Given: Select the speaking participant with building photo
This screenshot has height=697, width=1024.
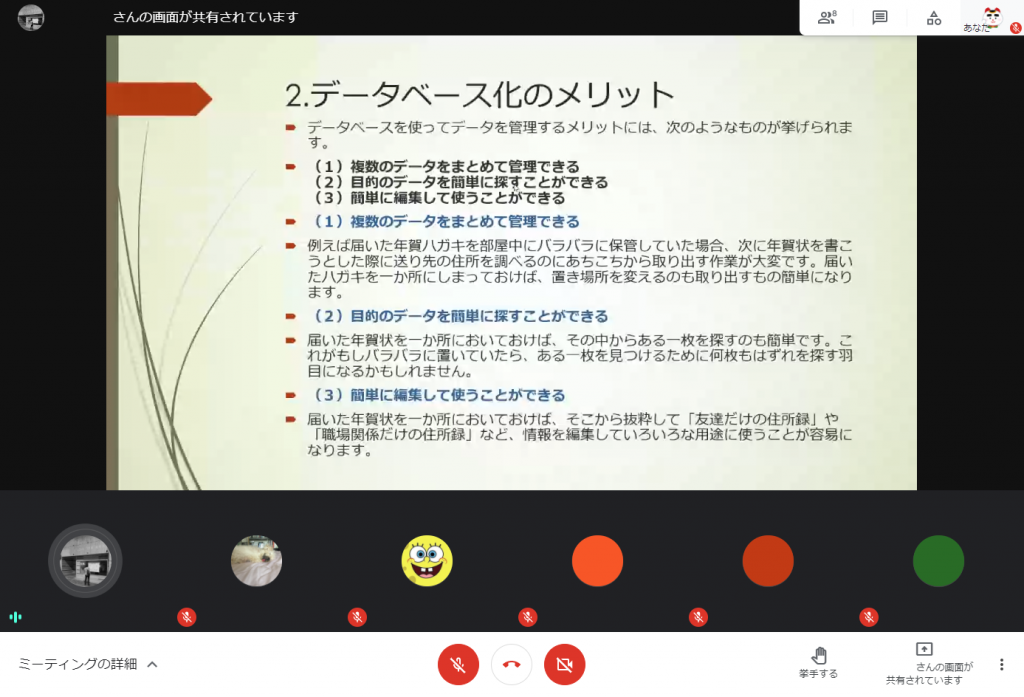Looking at the screenshot, I should [x=85, y=561].
